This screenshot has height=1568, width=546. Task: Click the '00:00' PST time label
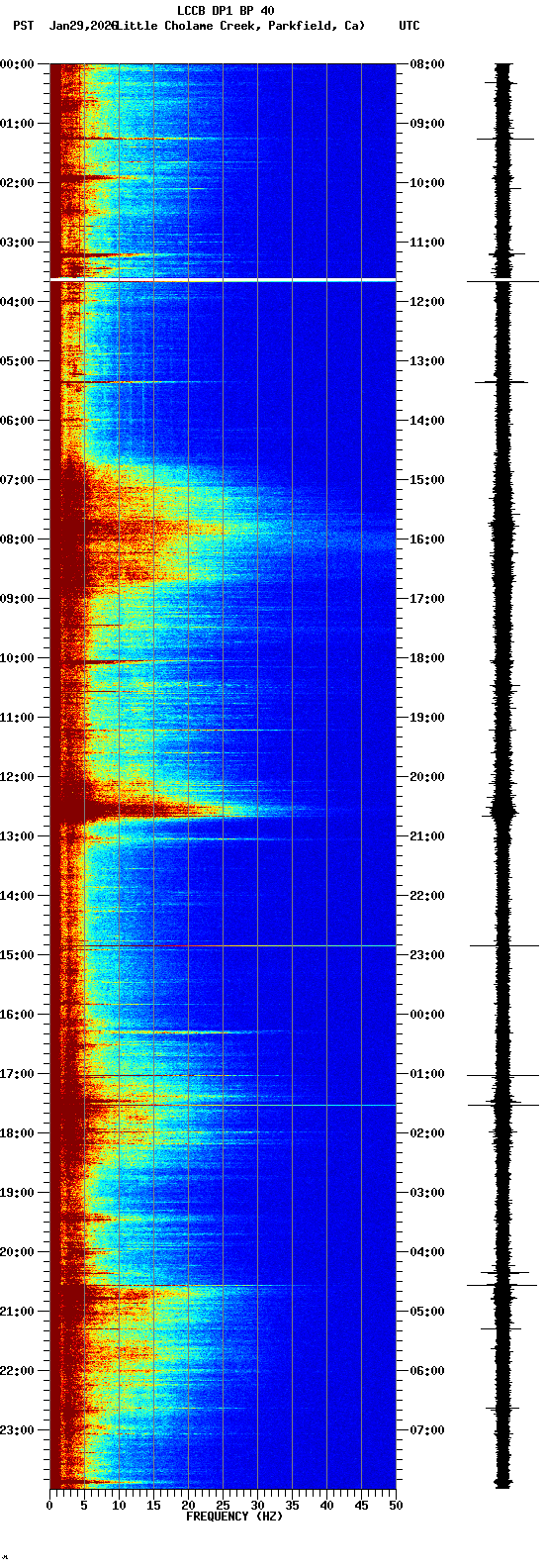tap(17, 64)
